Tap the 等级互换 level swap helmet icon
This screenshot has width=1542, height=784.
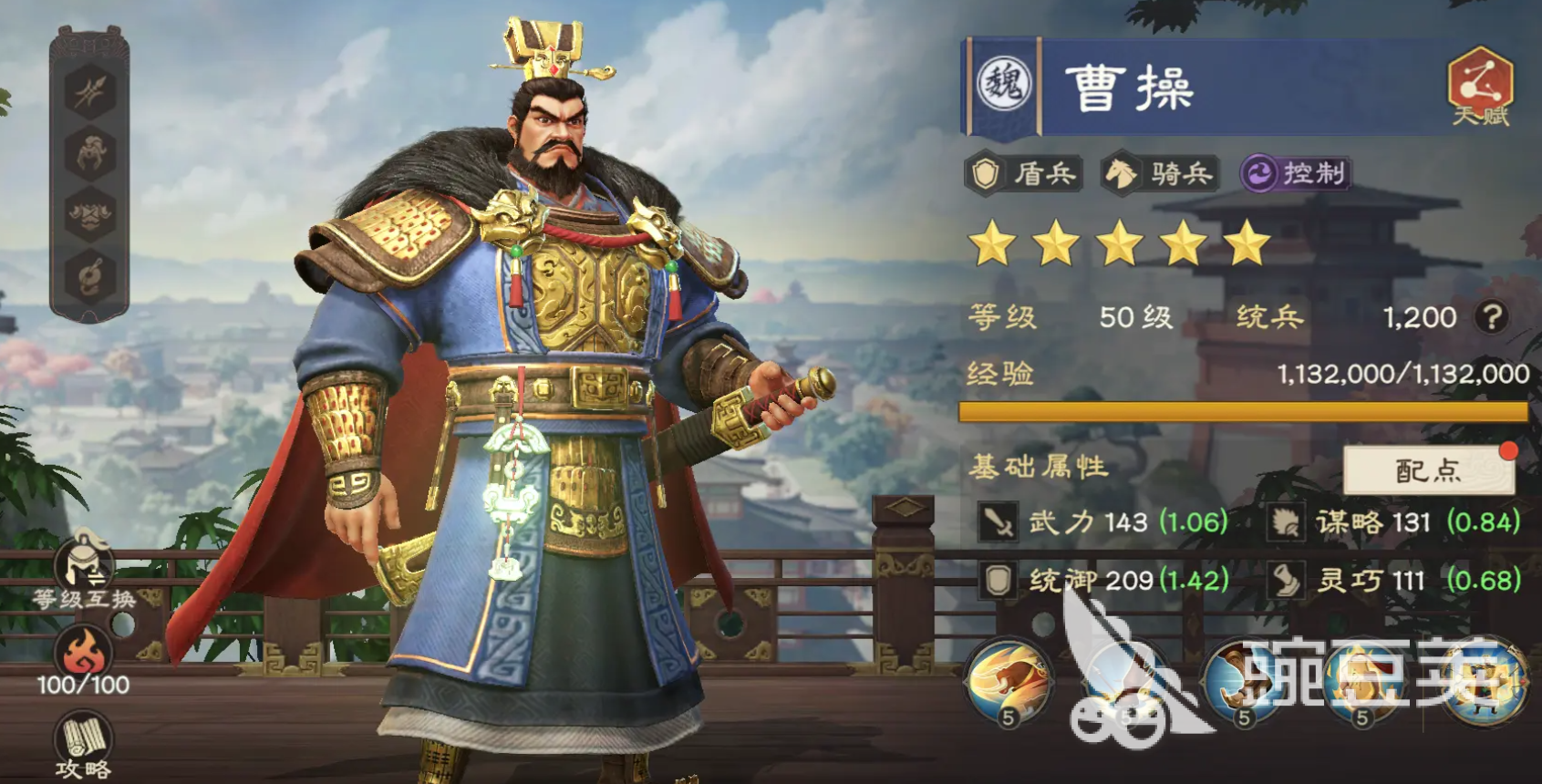(x=84, y=568)
